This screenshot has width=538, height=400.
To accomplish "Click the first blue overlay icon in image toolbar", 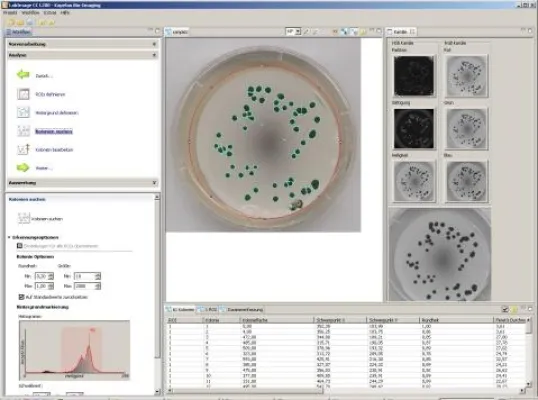I will click(x=344, y=32).
